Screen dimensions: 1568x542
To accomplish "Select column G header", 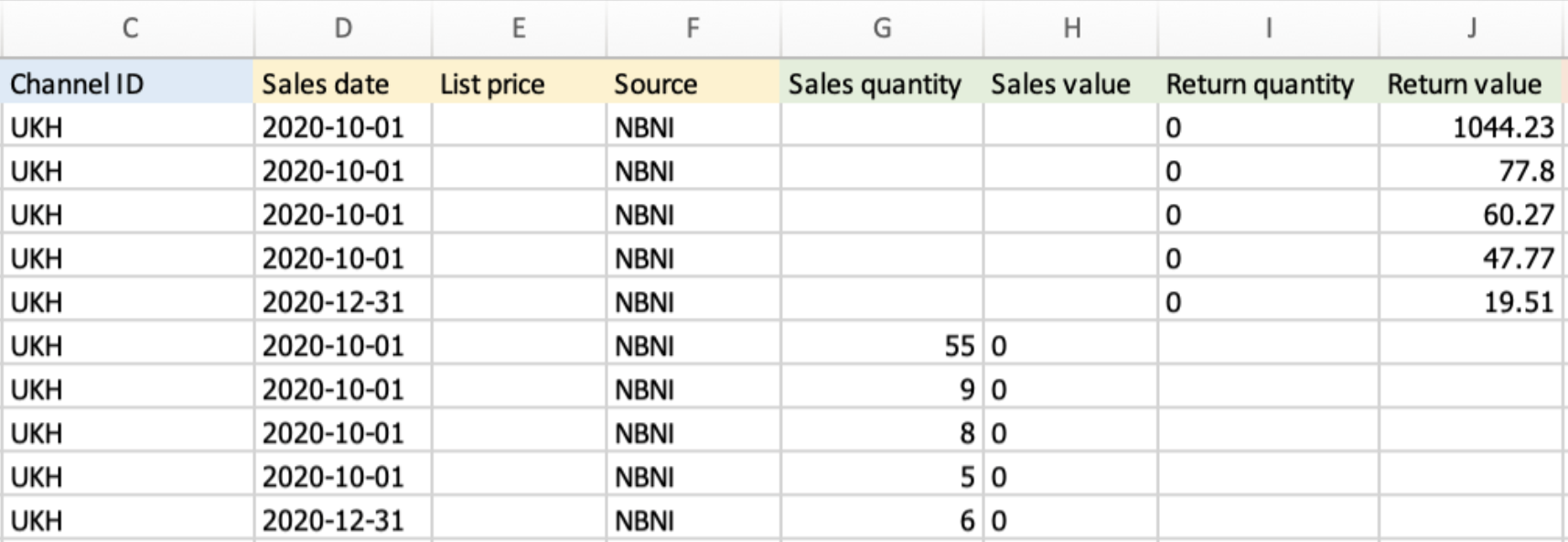I will click(x=882, y=28).
